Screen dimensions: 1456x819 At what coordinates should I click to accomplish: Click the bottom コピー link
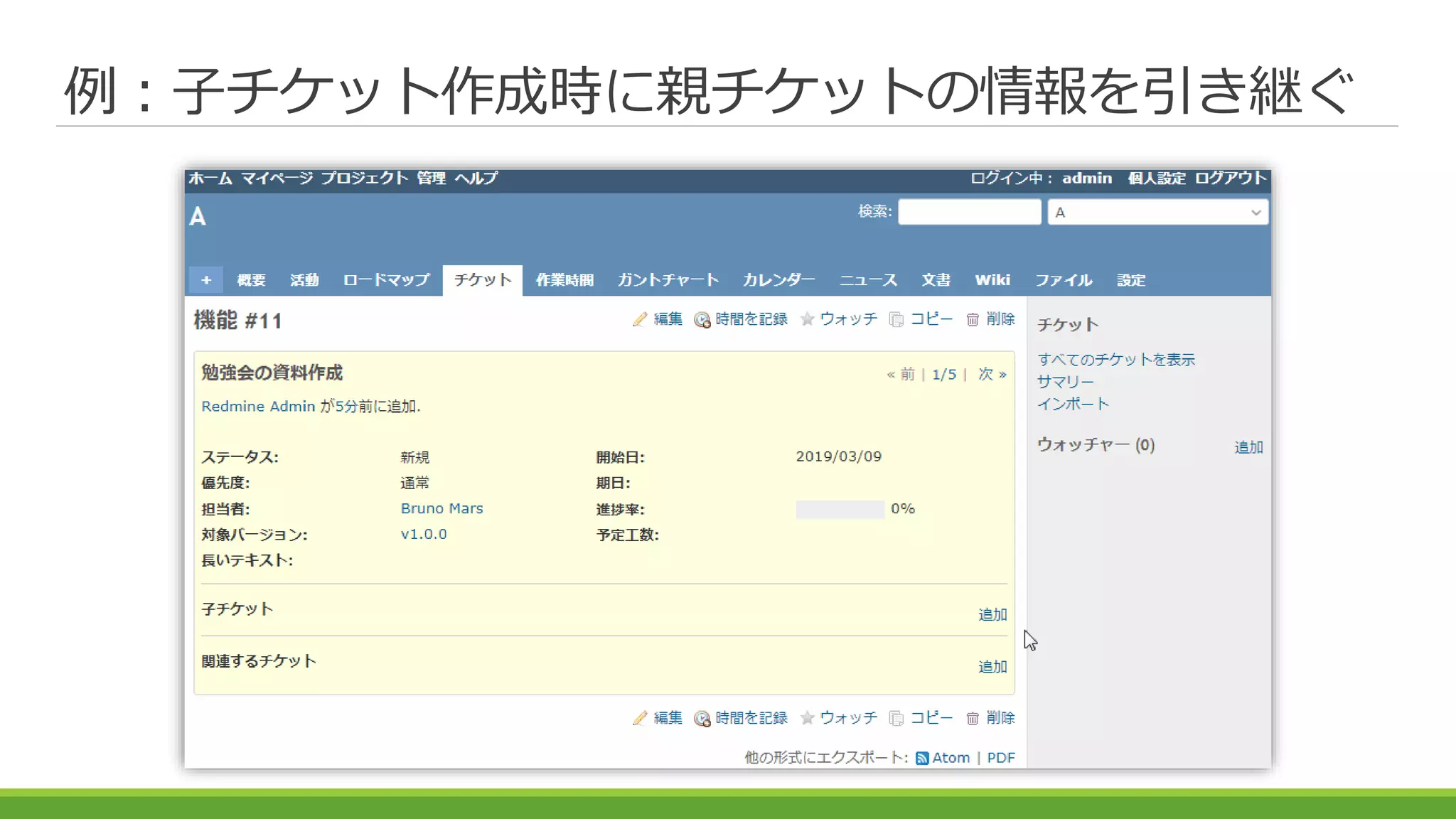tap(931, 718)
